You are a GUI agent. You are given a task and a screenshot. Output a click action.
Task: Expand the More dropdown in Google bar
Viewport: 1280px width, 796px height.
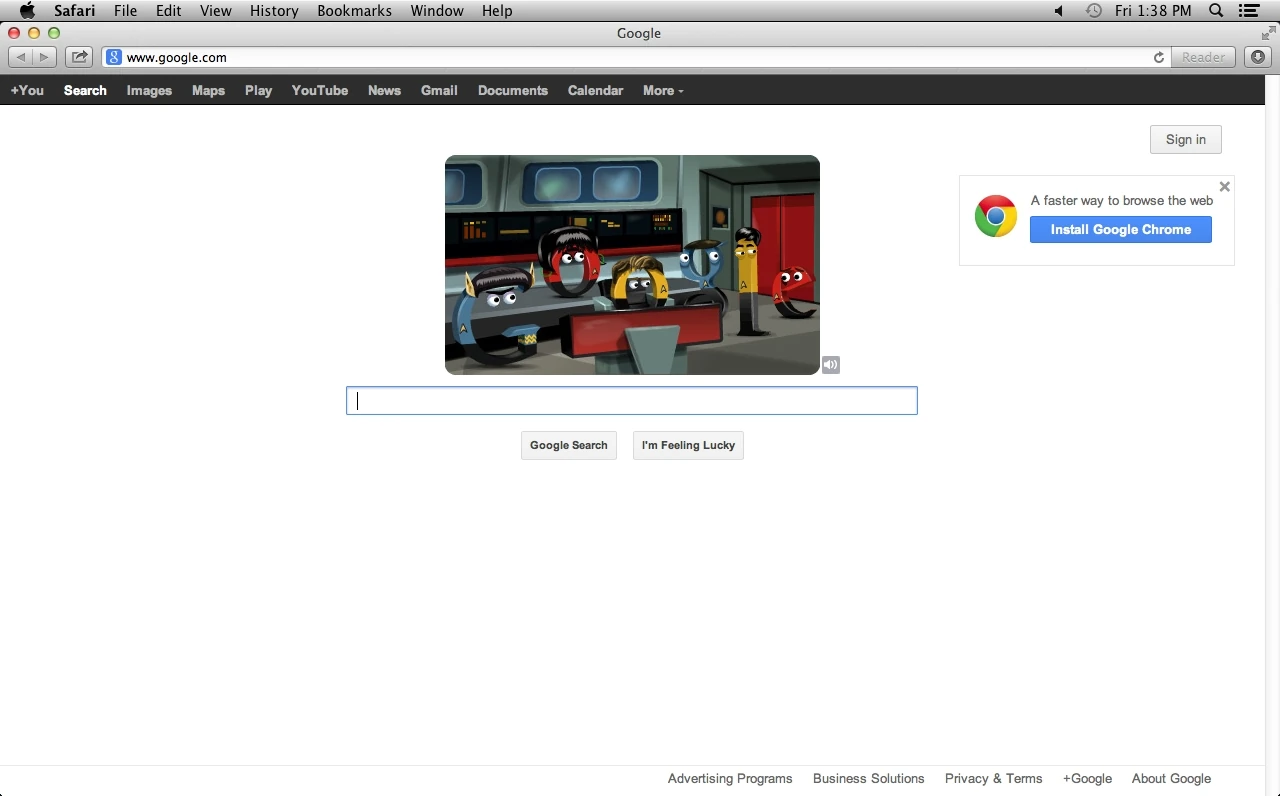(x=663, y=90)
